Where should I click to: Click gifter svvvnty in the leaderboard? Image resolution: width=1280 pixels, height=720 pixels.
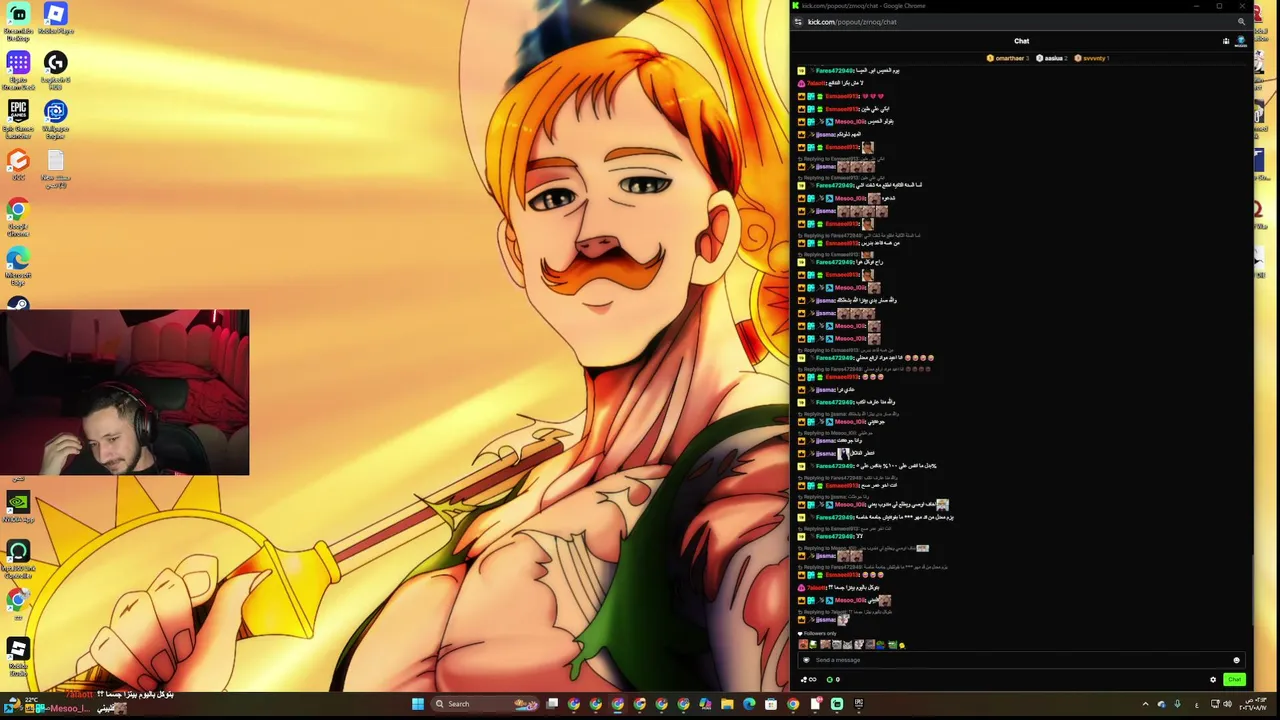1091,58
